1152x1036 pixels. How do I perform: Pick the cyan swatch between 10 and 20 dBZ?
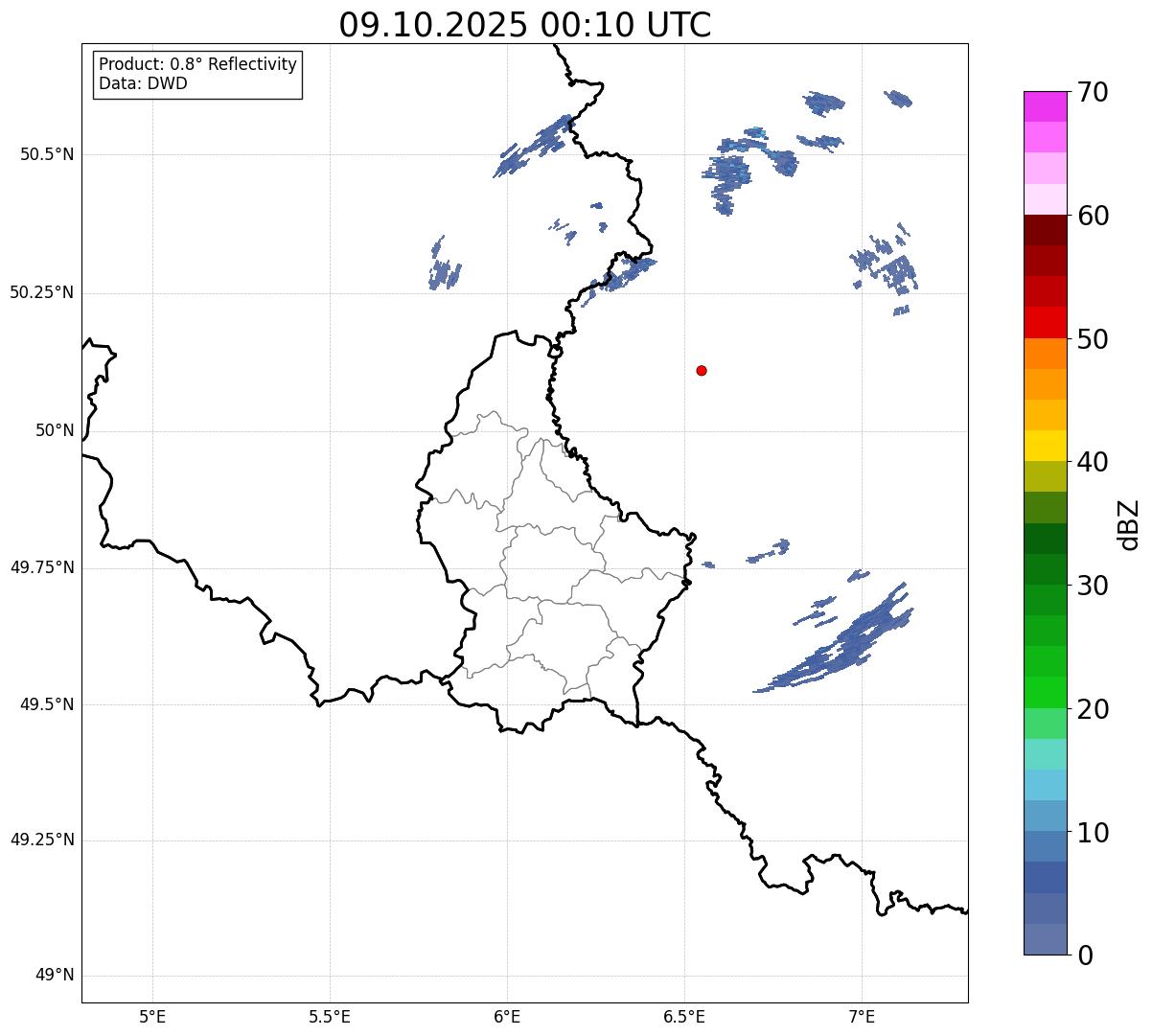pos(1045,785)
